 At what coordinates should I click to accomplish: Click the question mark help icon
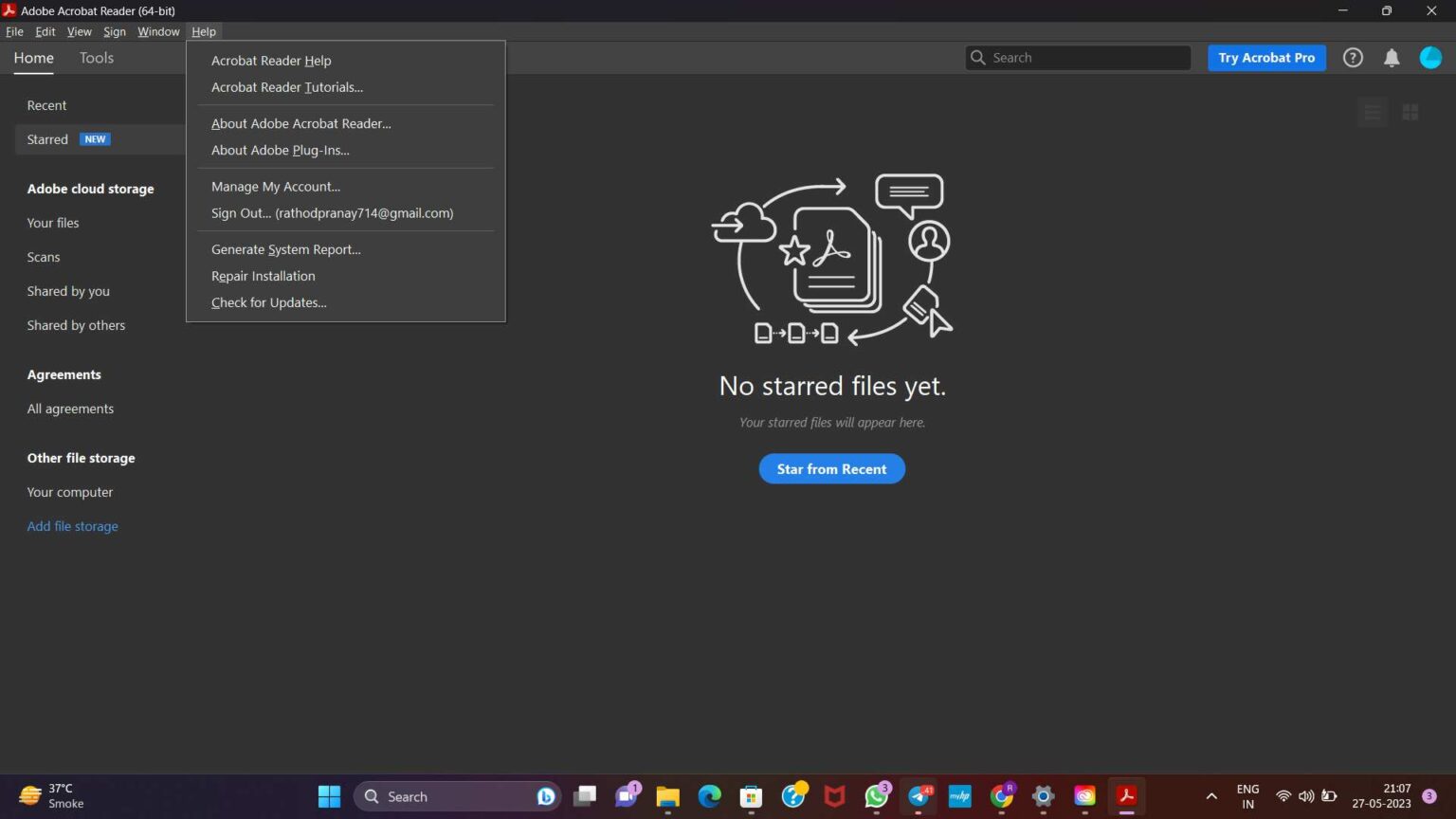1353,58
